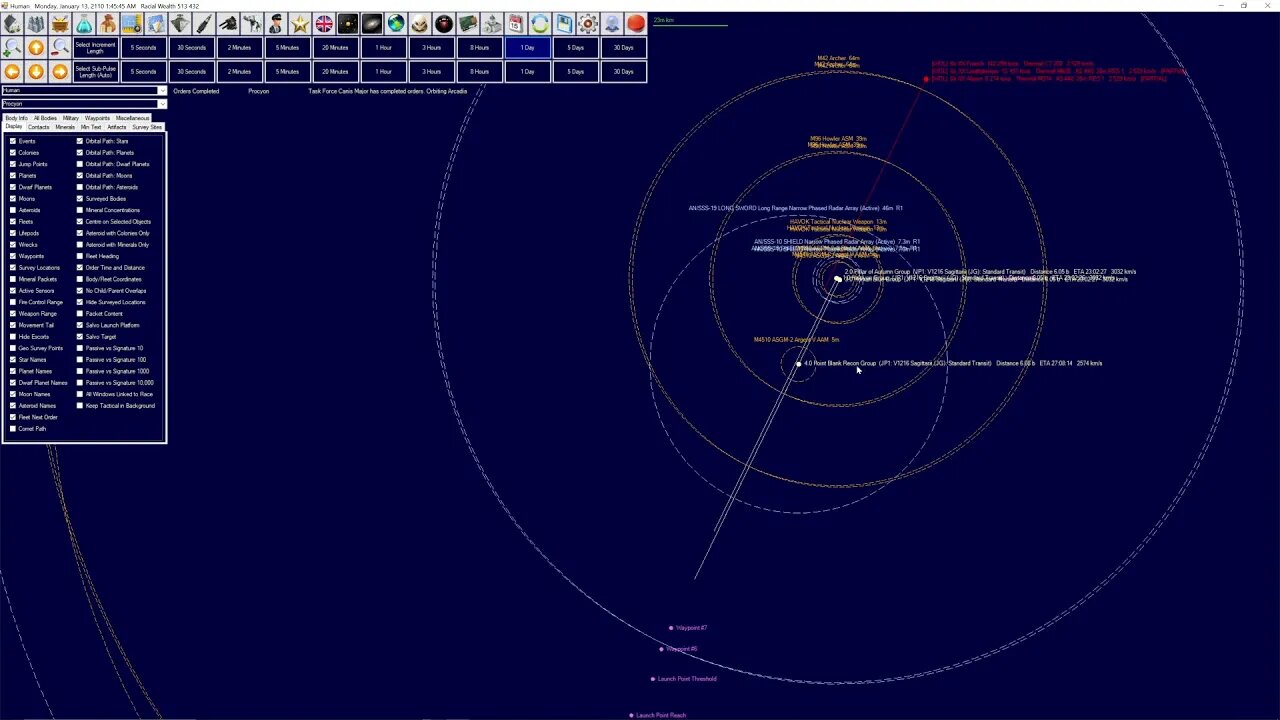Open the Galactic Map spiral galaxy icon

pyautogui.click(x=372, y=23)
